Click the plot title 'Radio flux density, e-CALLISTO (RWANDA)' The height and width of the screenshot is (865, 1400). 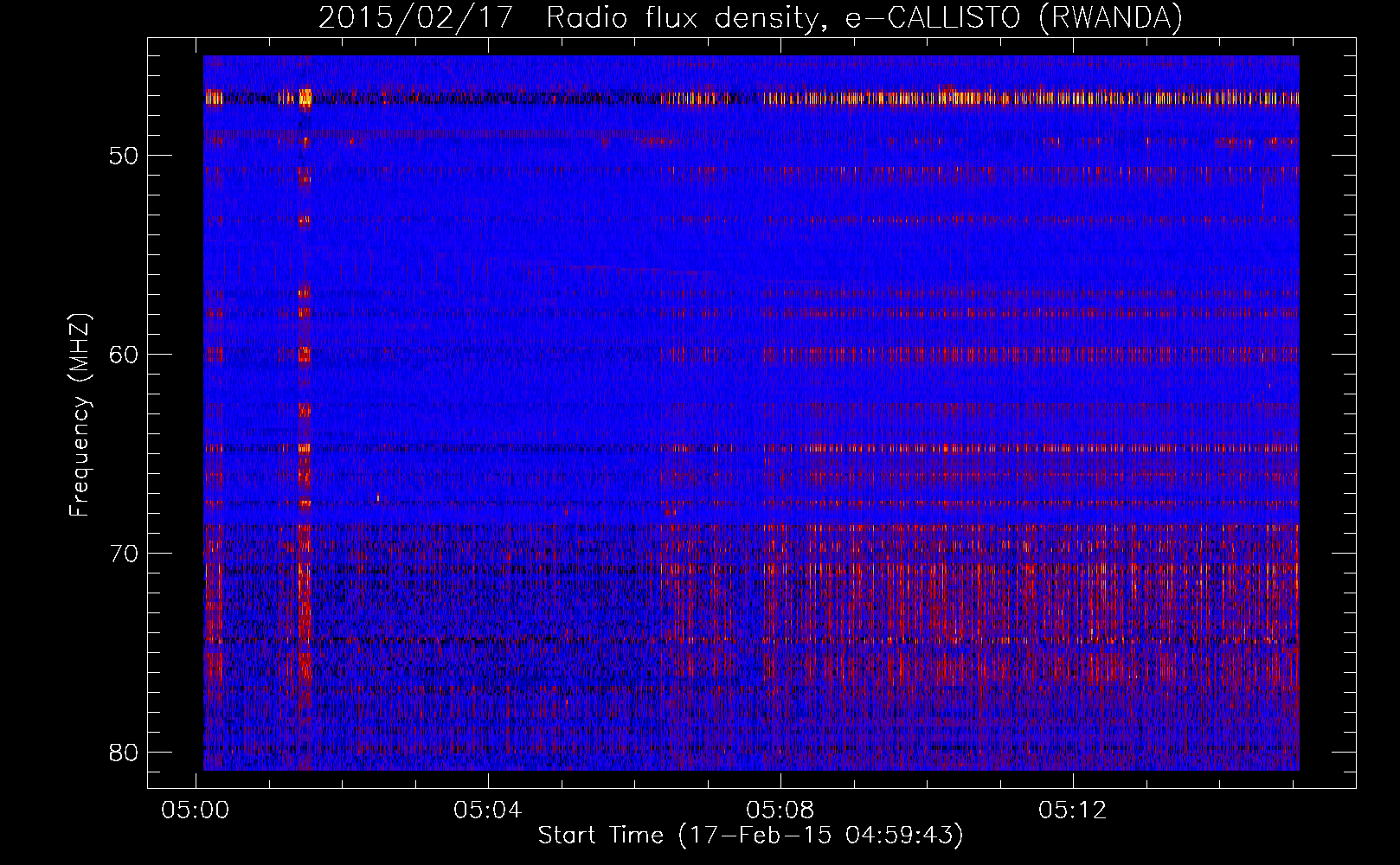pos(864,17)
